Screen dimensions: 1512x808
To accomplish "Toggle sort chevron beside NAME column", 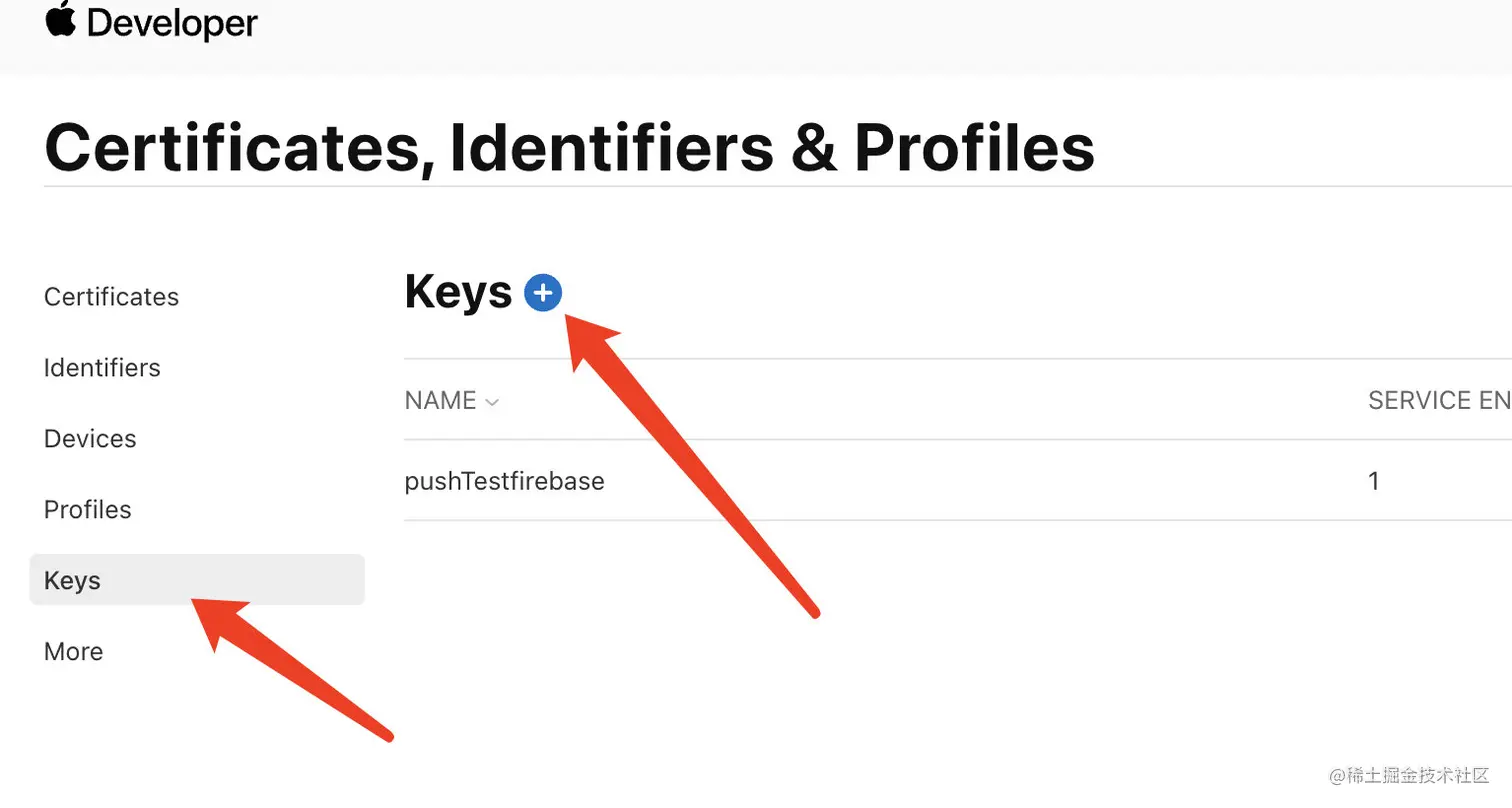I will [x=491, y=402].
